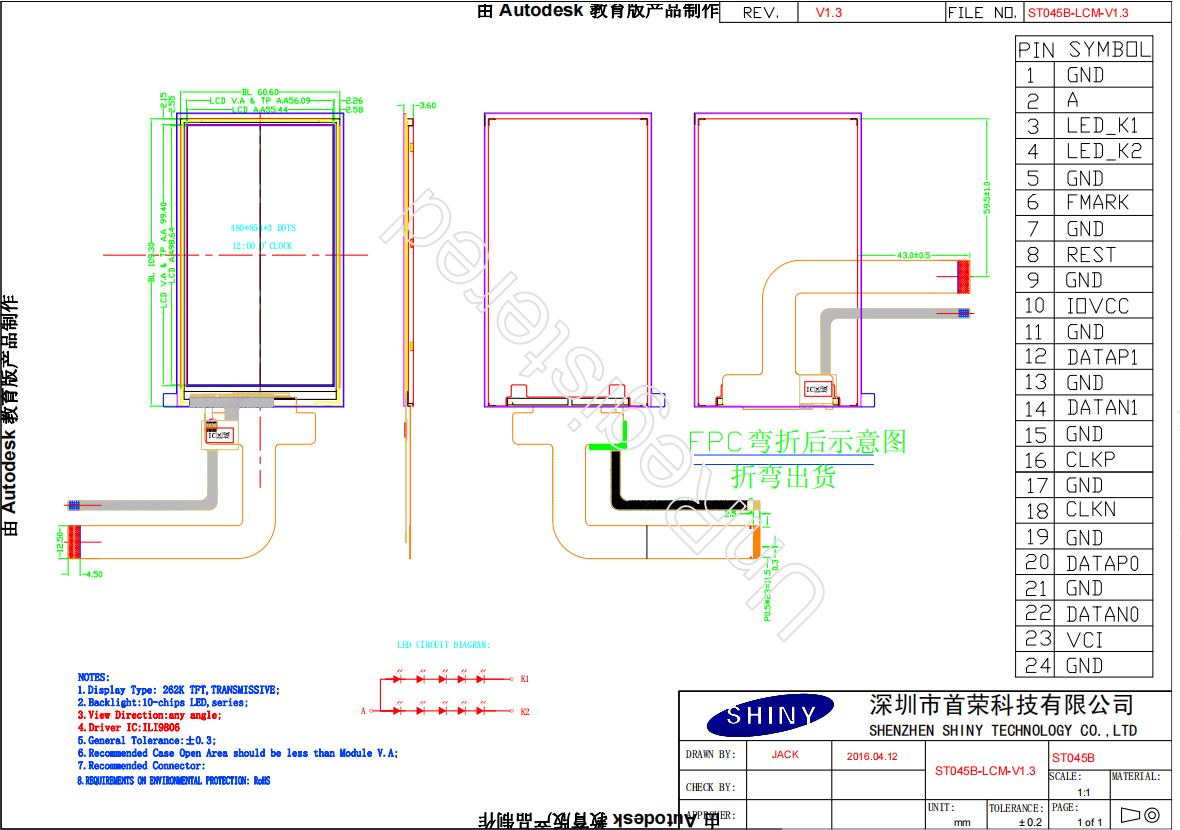Select pin 6 FMARK row in table

[1084, 203]
